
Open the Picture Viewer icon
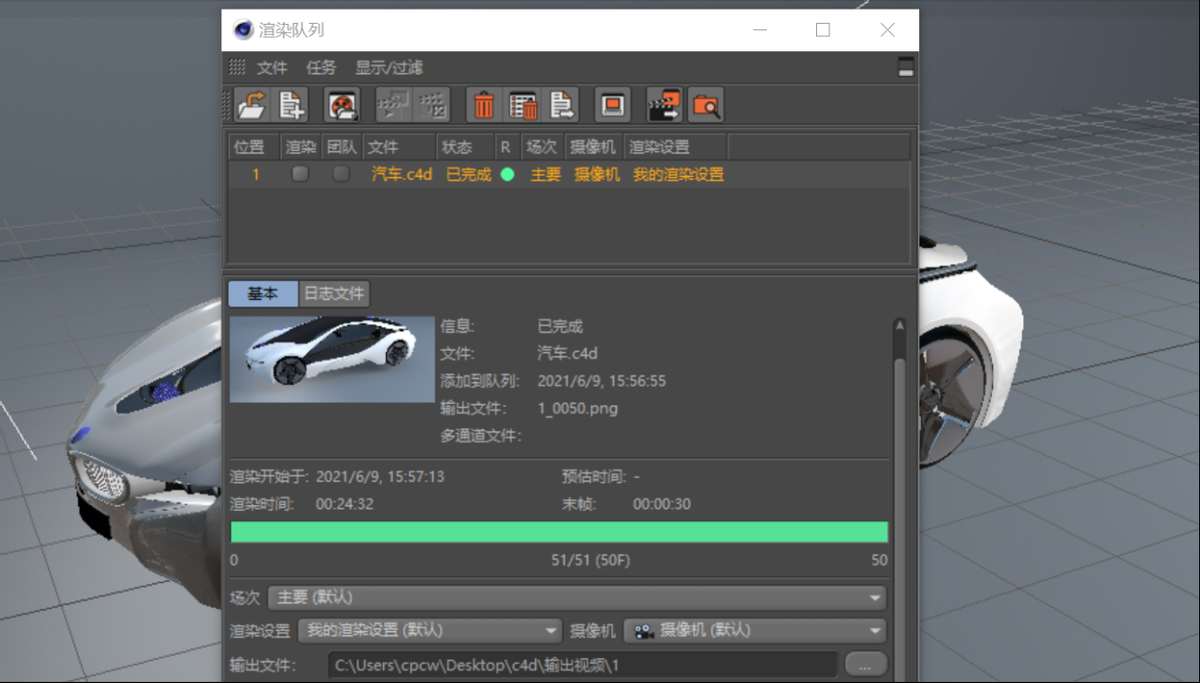click(x=613, y=105)
